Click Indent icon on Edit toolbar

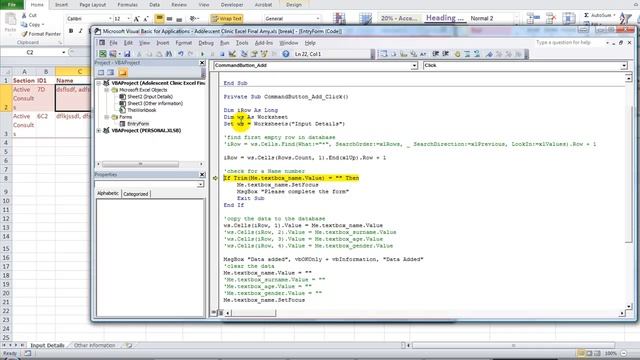click(436, 54)
